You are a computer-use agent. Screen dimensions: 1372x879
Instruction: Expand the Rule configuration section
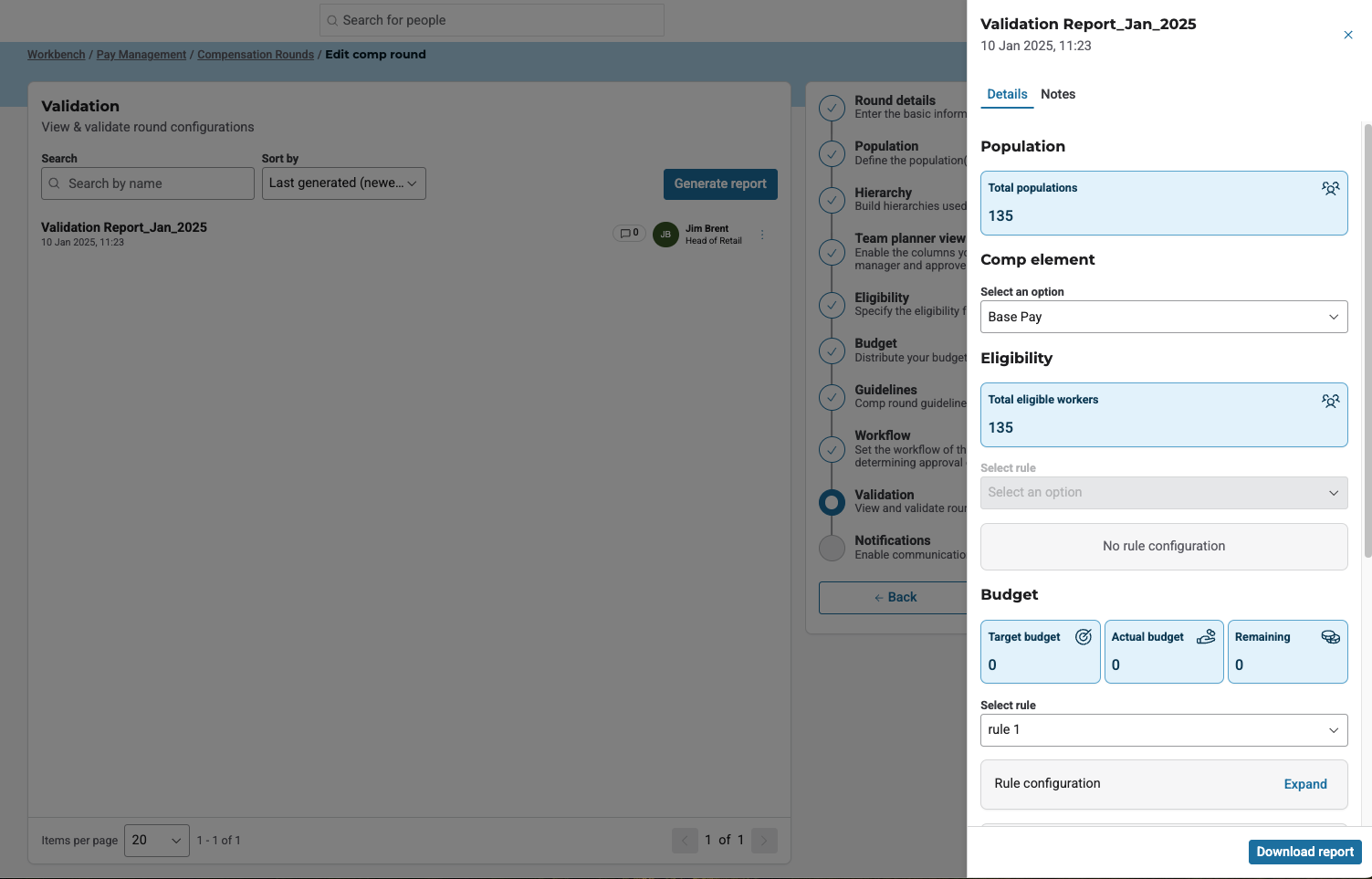click(x=1304, y=784)
